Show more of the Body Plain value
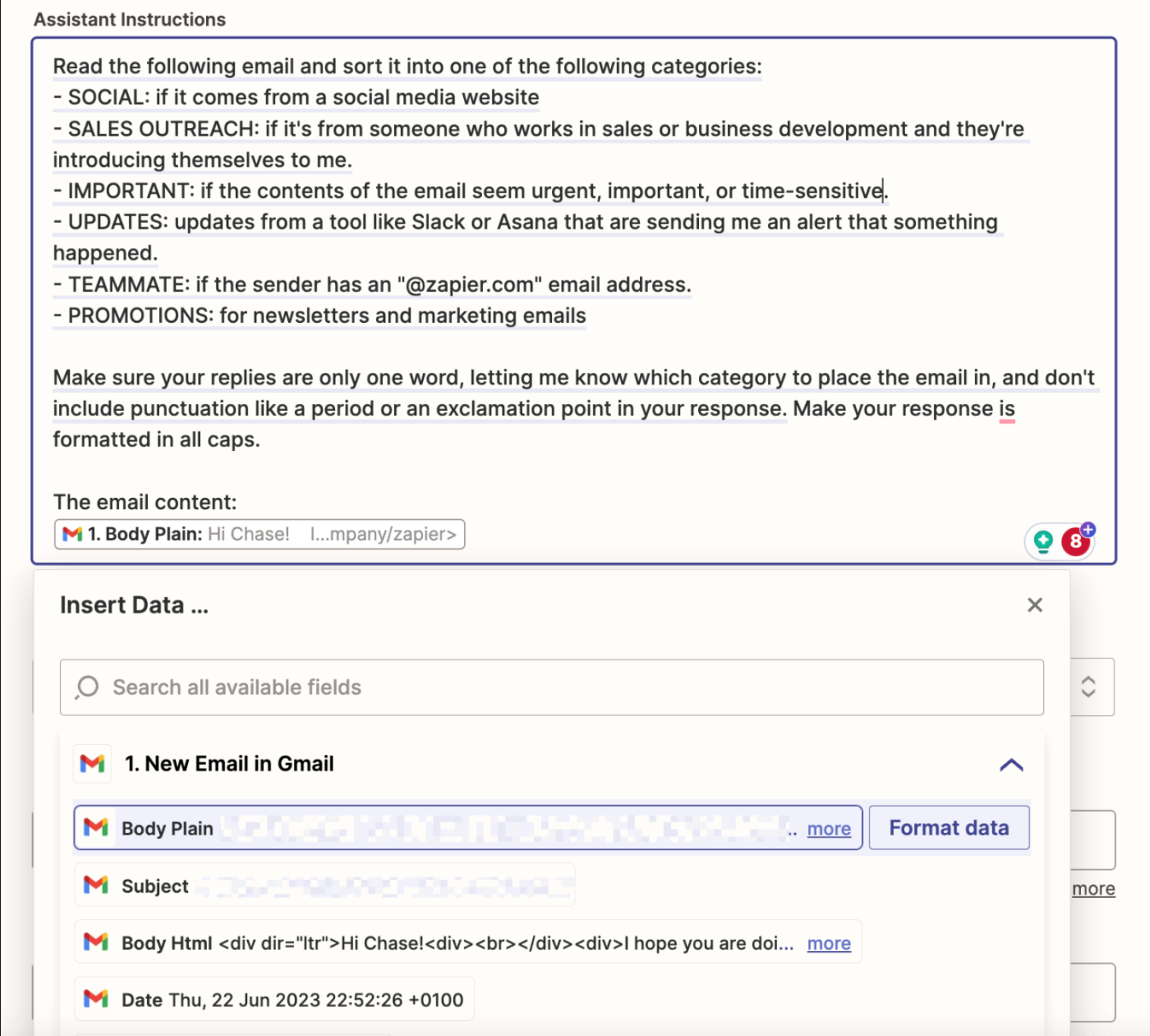Viewport: 1150px width, 1036px height. coord(829,829)
